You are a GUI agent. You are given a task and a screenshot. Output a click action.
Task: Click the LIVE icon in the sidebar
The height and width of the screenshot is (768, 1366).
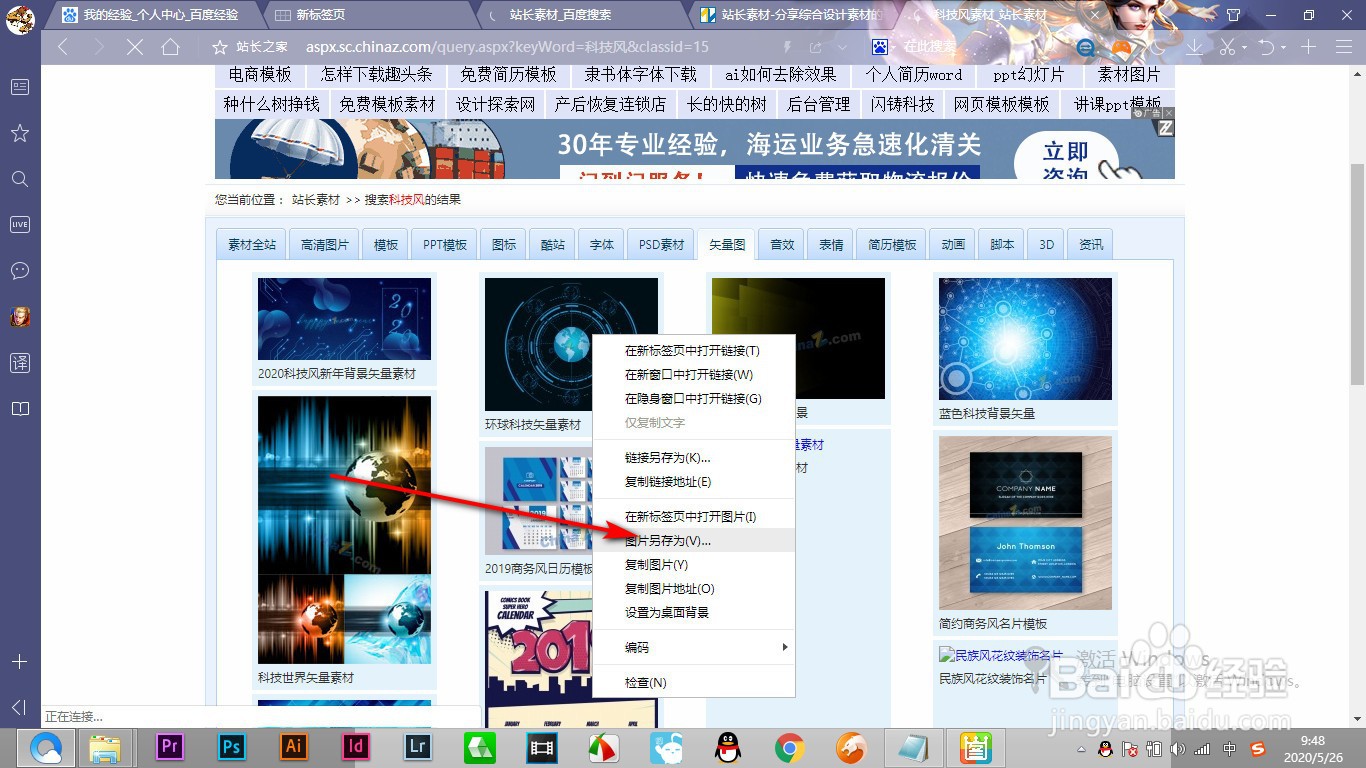tap(19, 224)
